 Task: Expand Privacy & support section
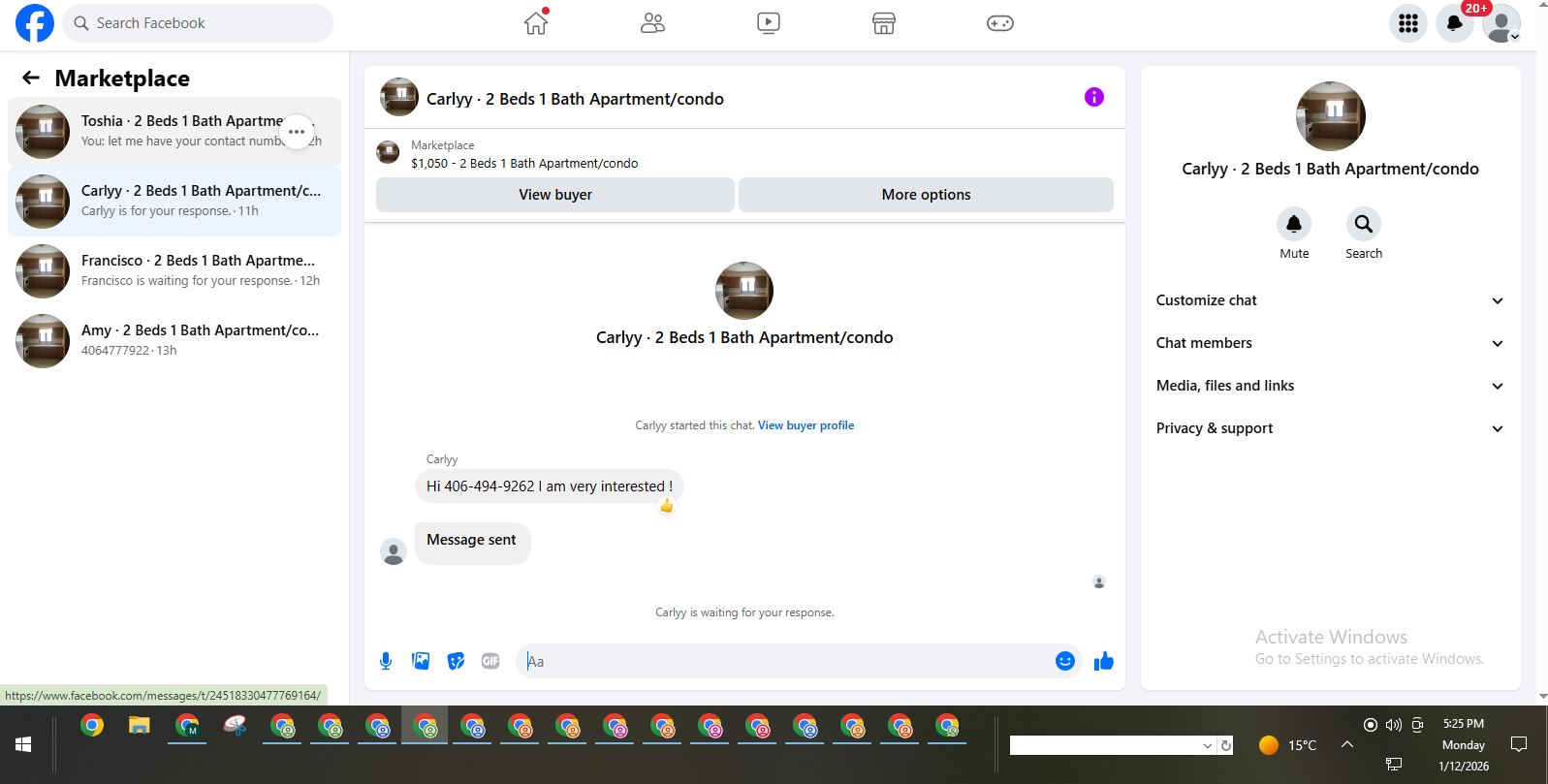click(1330, 428)
